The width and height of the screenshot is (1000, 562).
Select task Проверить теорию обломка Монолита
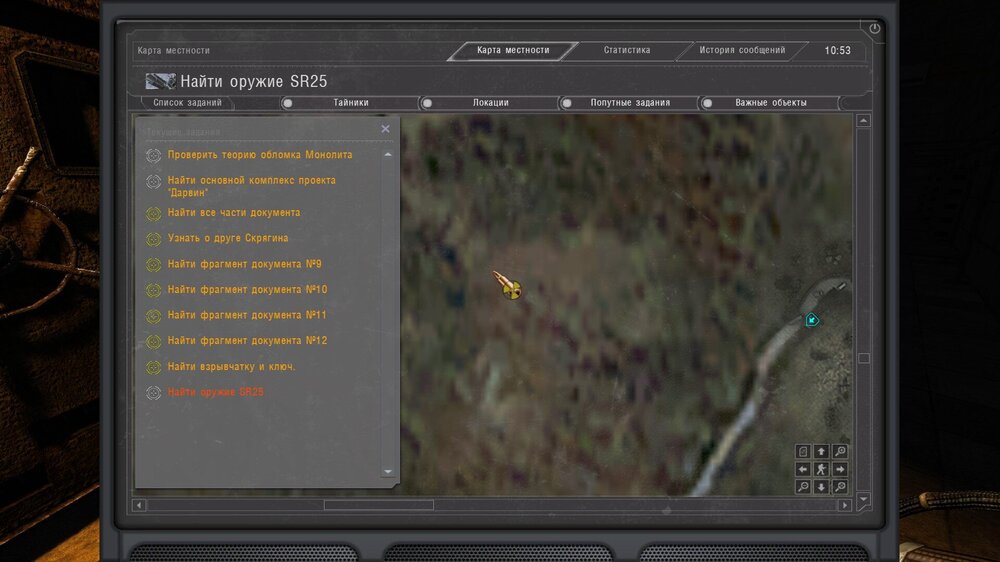click(x=260, y=155)
